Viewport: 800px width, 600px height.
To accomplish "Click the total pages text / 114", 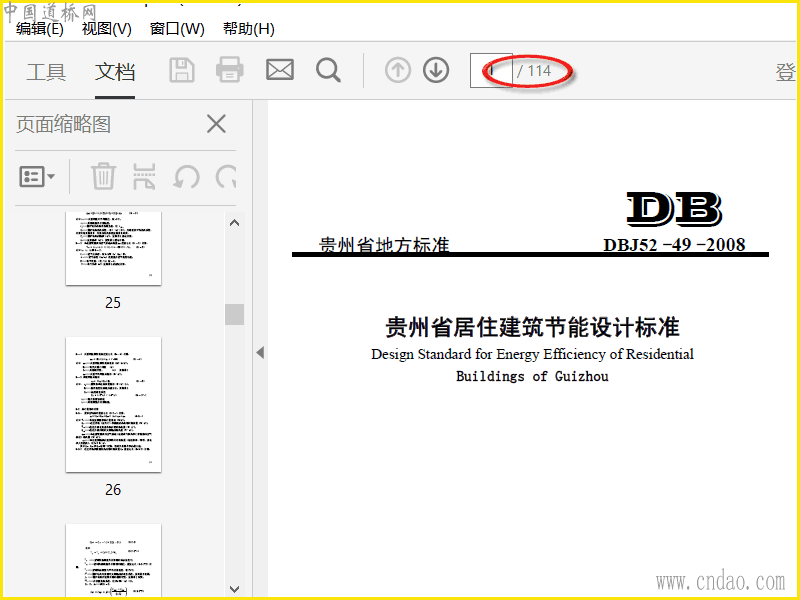I will [534, 71].
